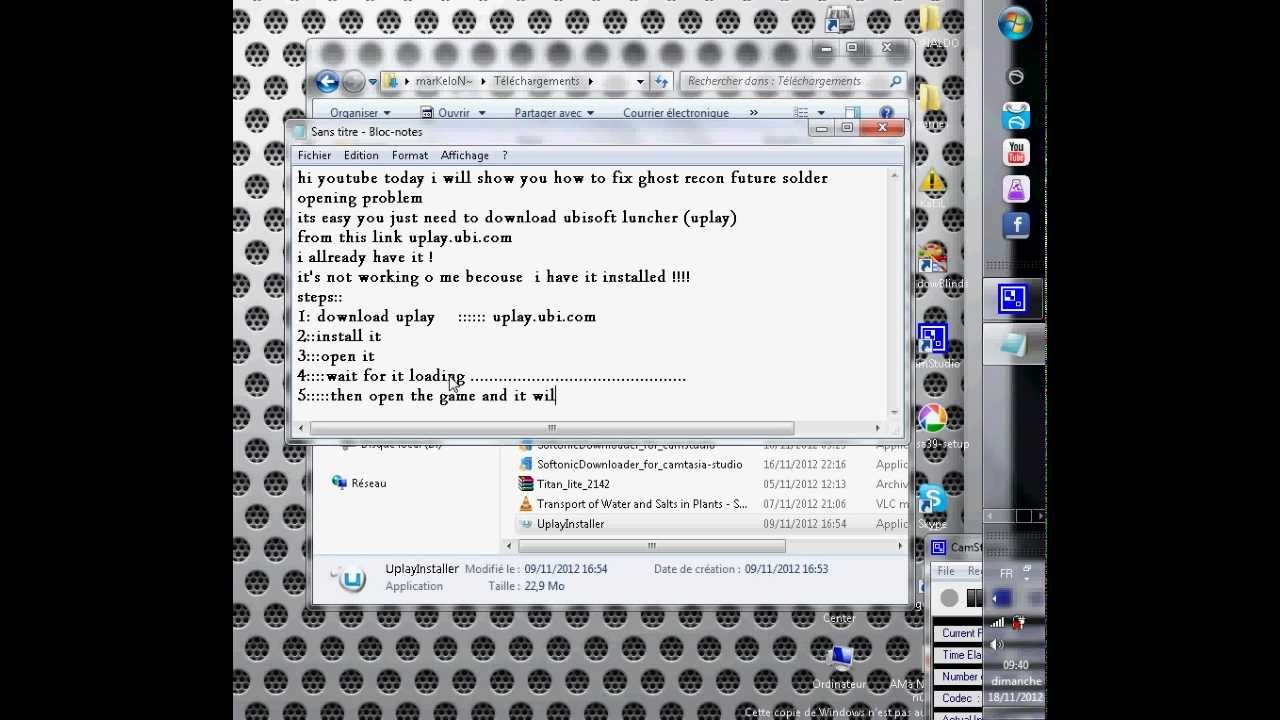The height and width of the screenshot is (720, 1280).
Task: Expand the view options dropdown arrow
Action: (x=821, y=113)
